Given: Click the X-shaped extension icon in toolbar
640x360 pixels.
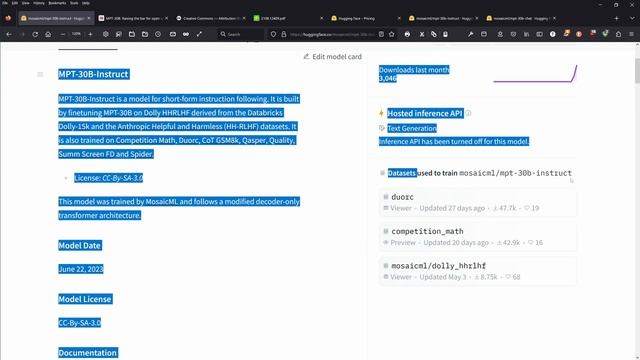Looking at the screenshot, I should click(x=422, y=34).
